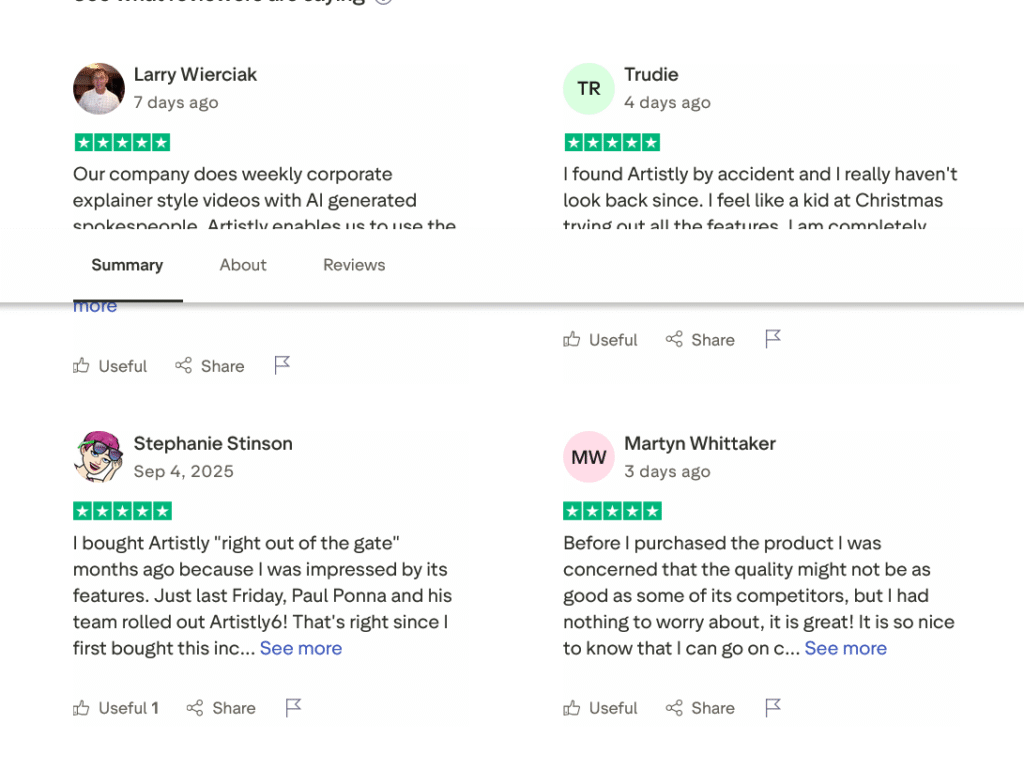Open Martyn Whittaker's reviewer profile name

tap(700, 443)
